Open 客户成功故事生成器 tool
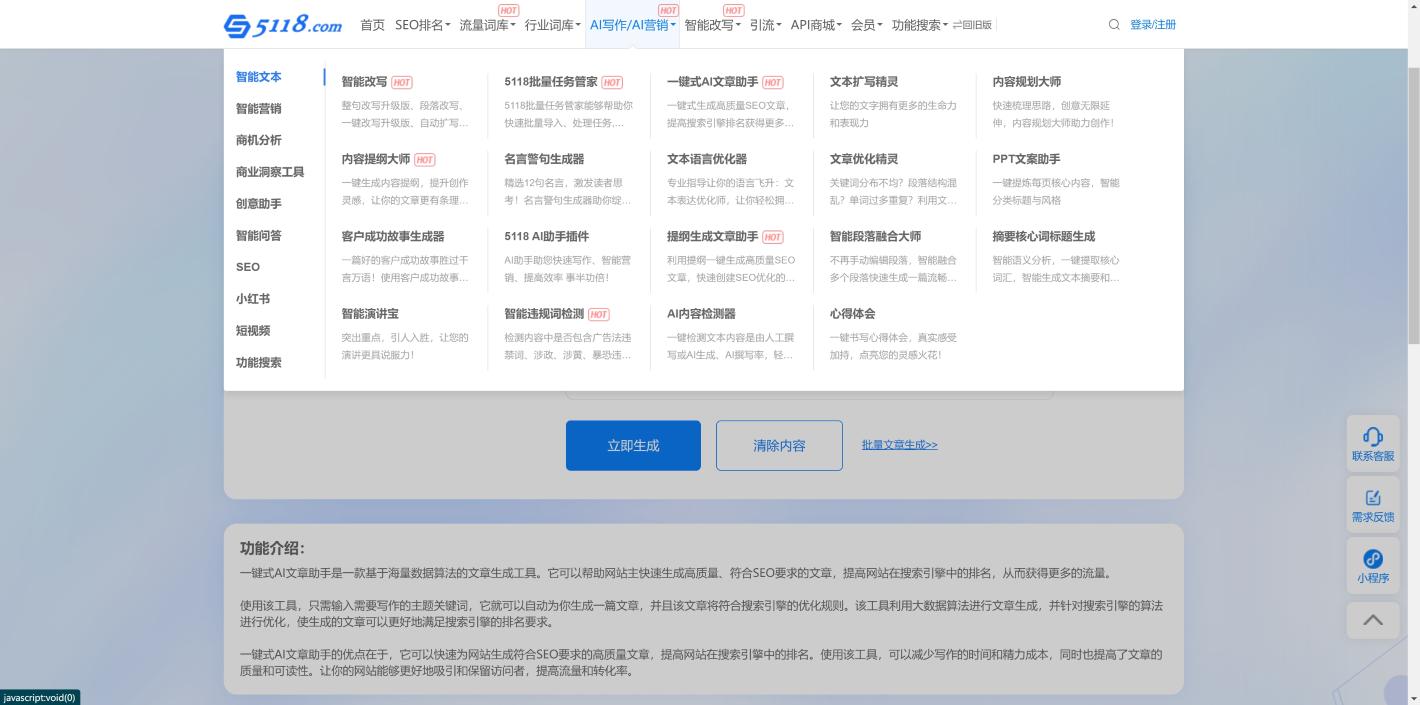This screenshot has height=705, width=1420. tap(393, 237)
